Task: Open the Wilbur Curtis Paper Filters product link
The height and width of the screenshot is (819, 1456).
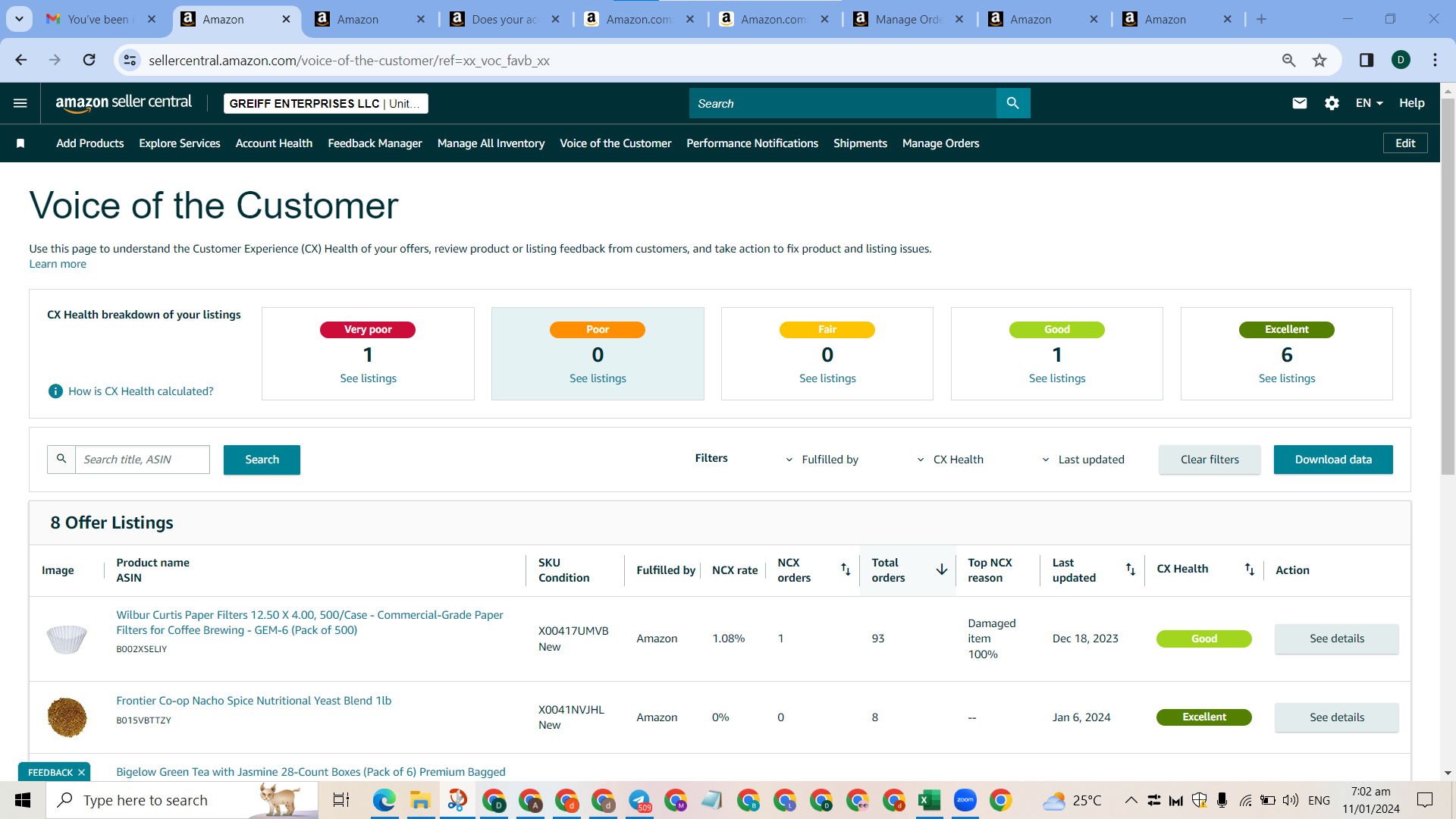Action: click(309, 623)
